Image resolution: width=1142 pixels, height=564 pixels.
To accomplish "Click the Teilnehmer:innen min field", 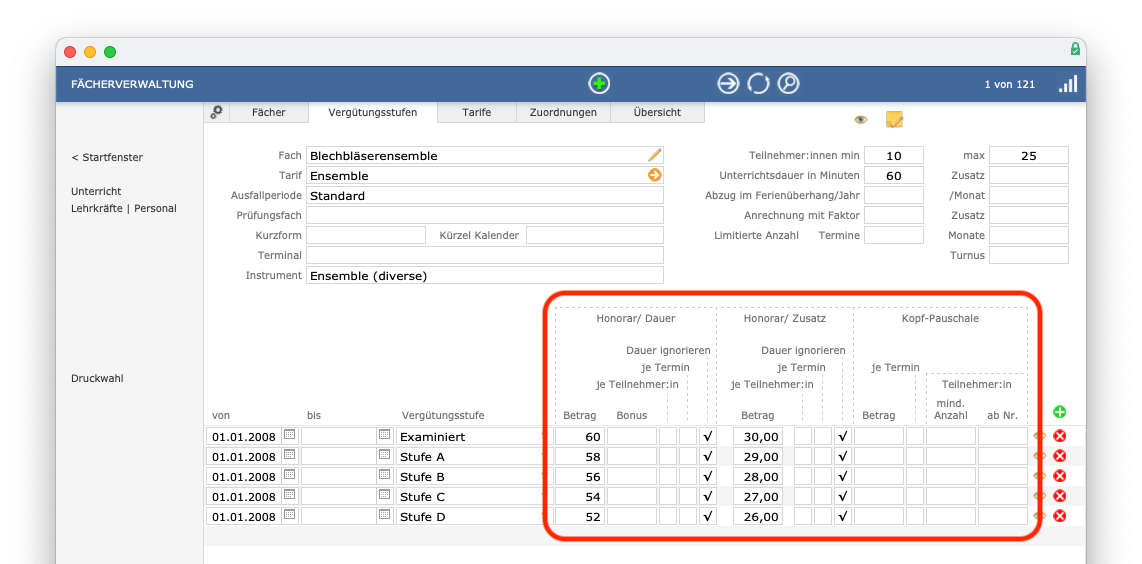I will tap(894, 155).
